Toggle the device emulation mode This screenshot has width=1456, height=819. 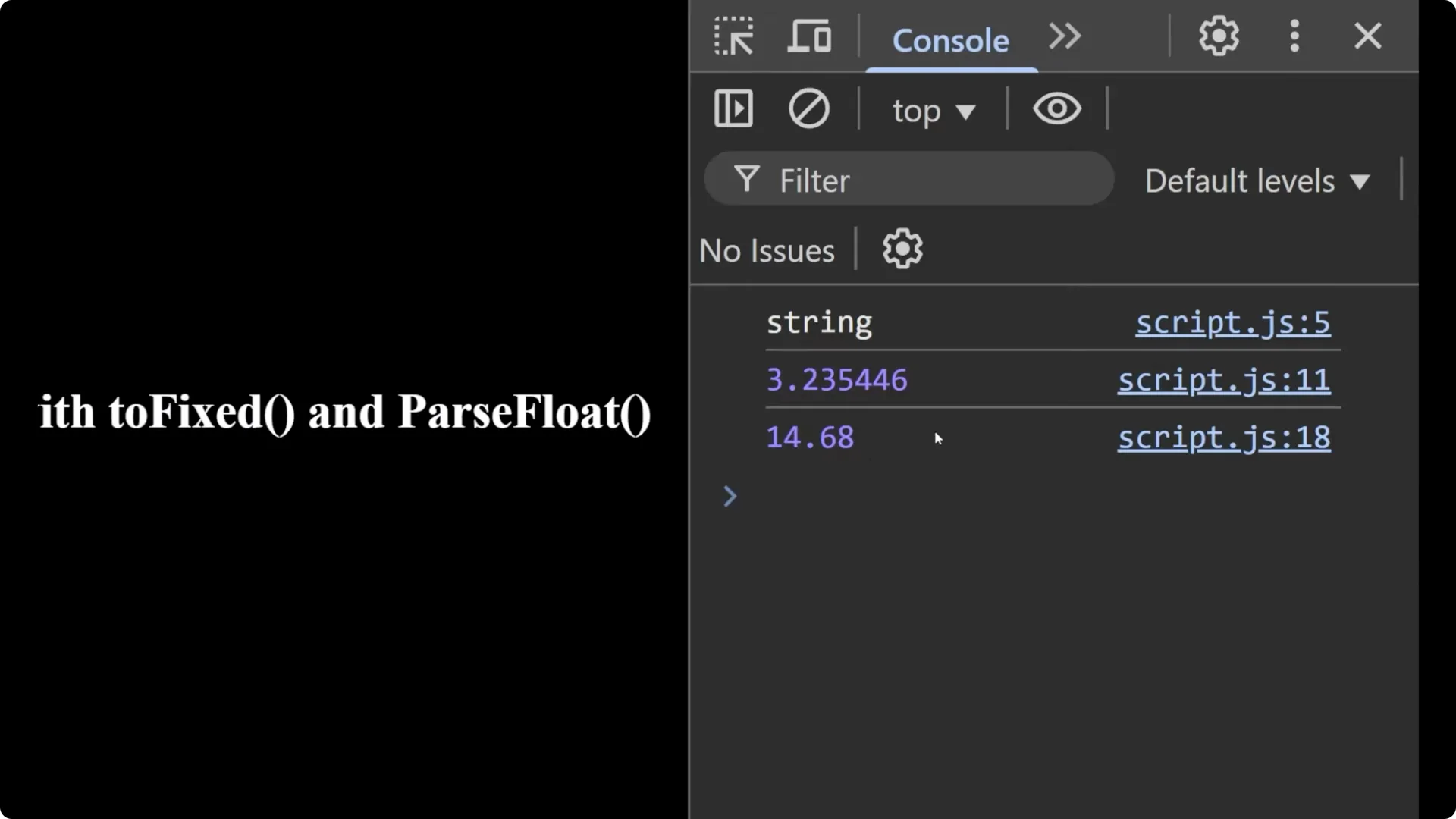pos(808,36)
